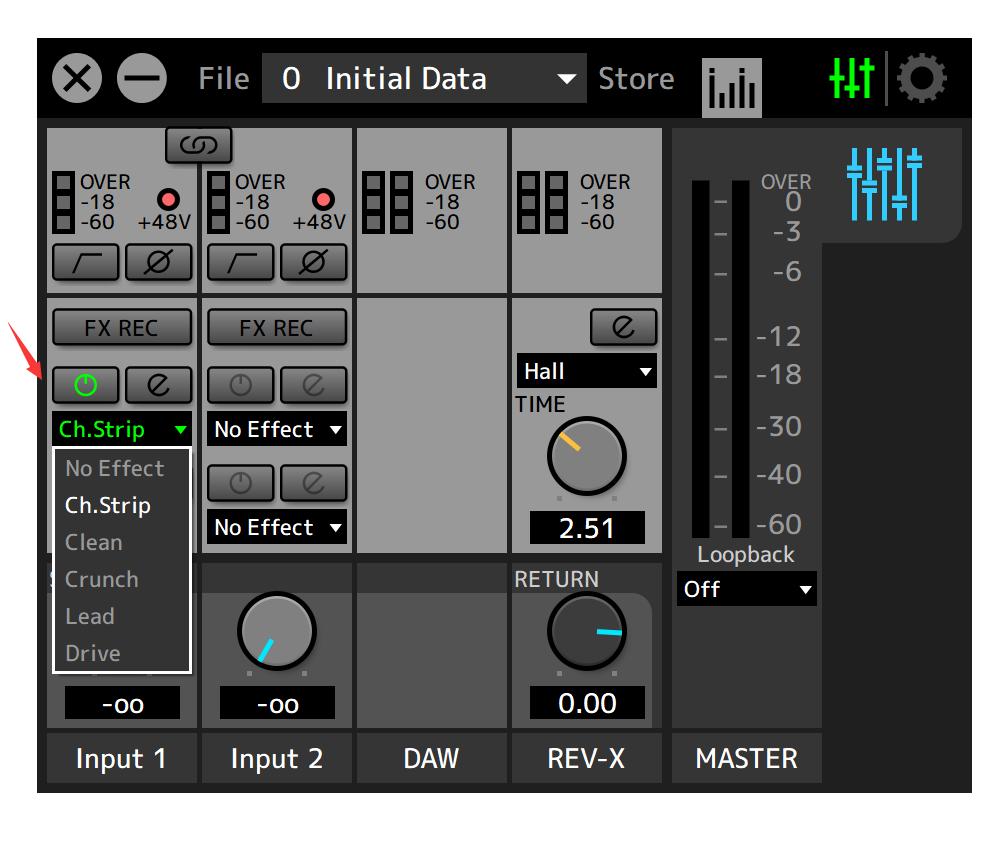Viewport: 998px width, 851px height.
Task: Open the level meter icon beside Store
Action: pyautogui.click(x=731, y=85)
